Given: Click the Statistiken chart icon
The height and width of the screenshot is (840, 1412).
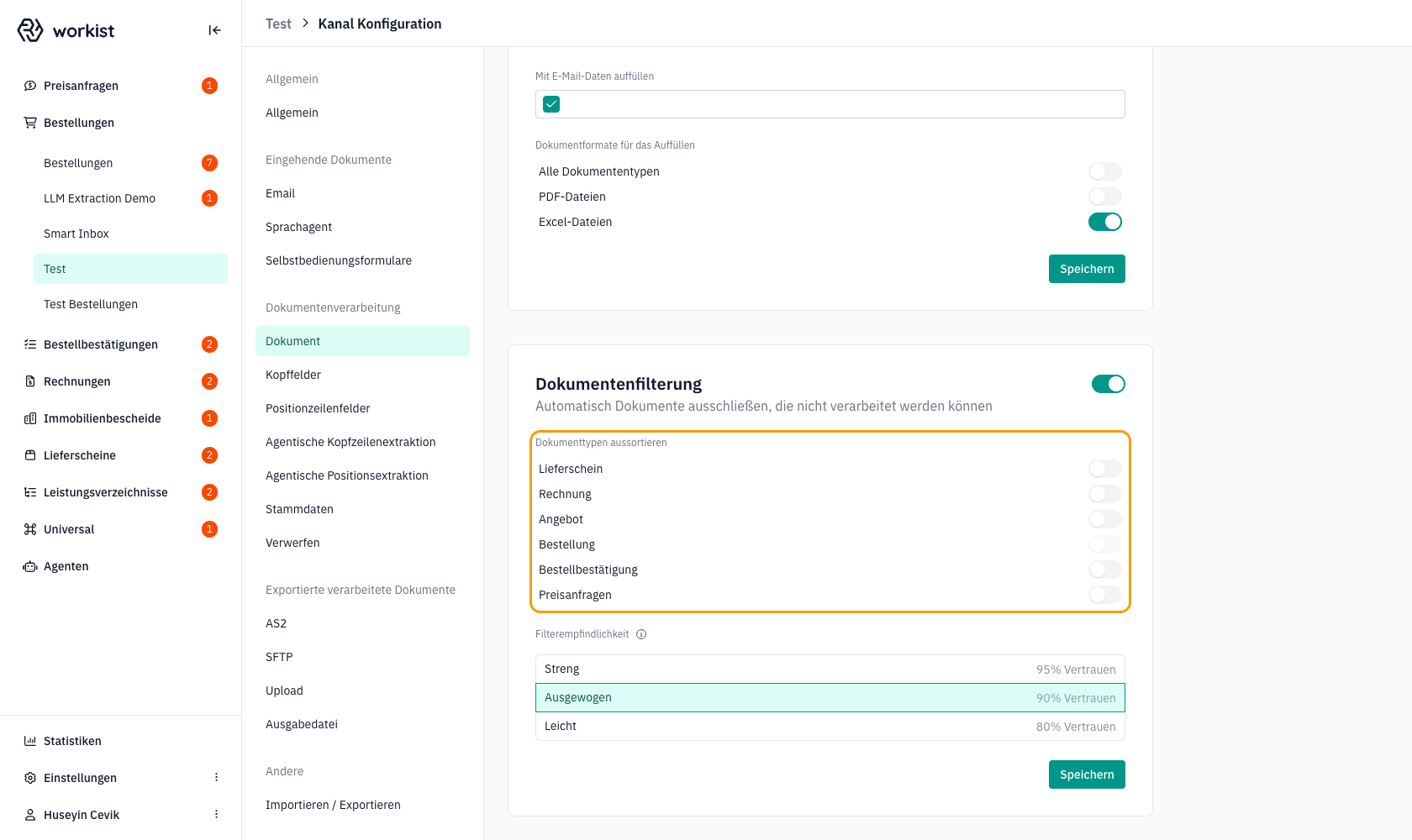Looking at the screenshot, I should pos(30,741).
